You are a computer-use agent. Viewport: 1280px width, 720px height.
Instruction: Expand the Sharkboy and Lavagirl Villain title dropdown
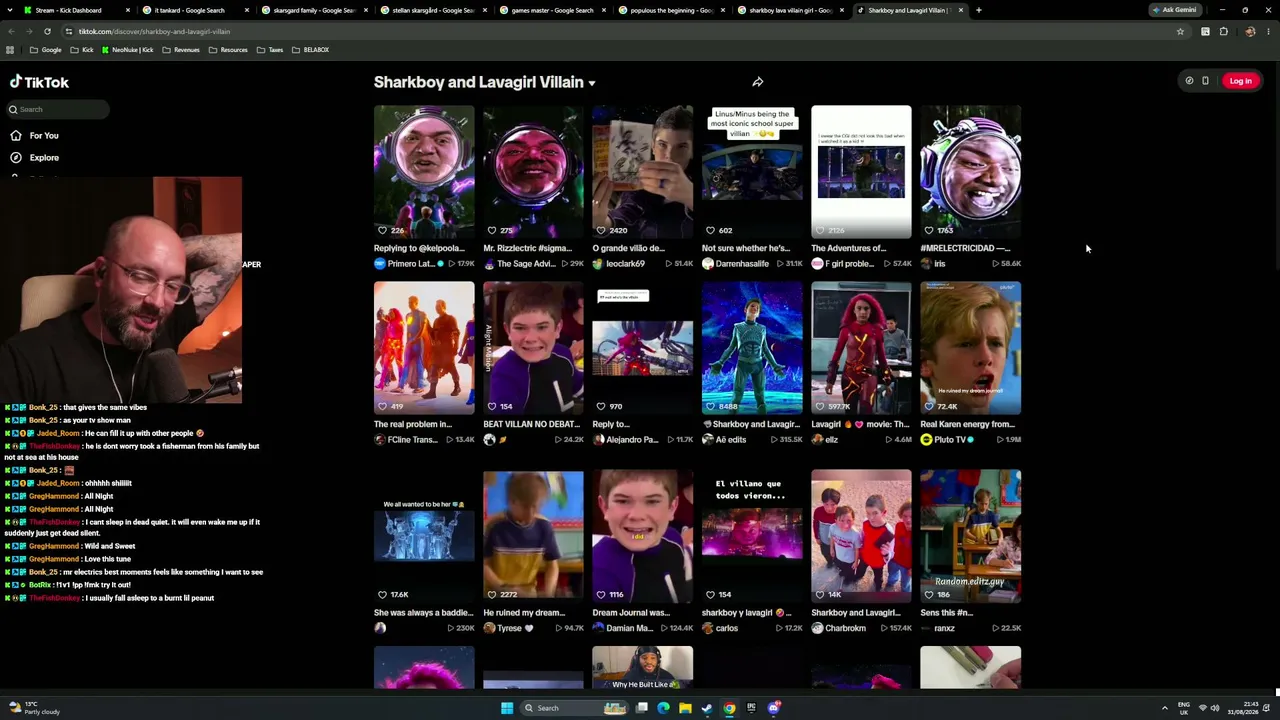[x=592, y=83]
